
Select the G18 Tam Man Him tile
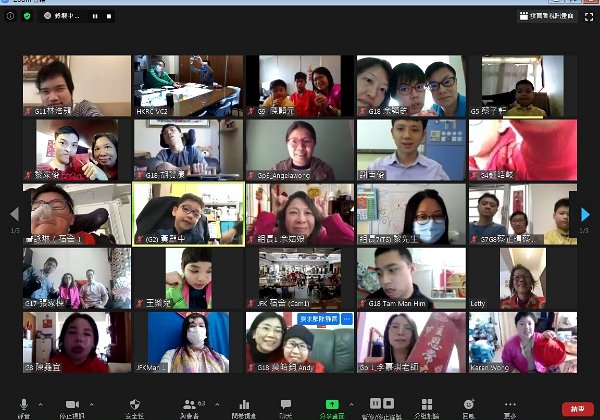coord(411,278)
